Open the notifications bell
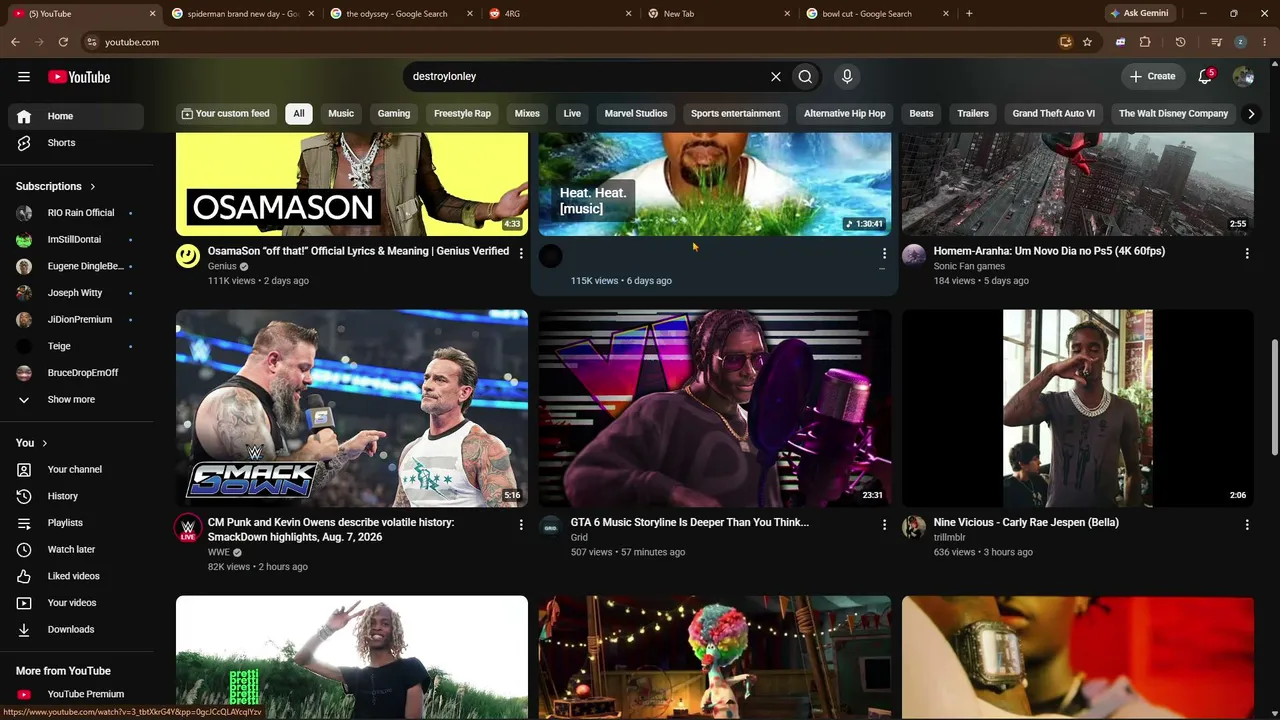The width and height of the screenshot is (1280, 720). [x=1206, y=76]
